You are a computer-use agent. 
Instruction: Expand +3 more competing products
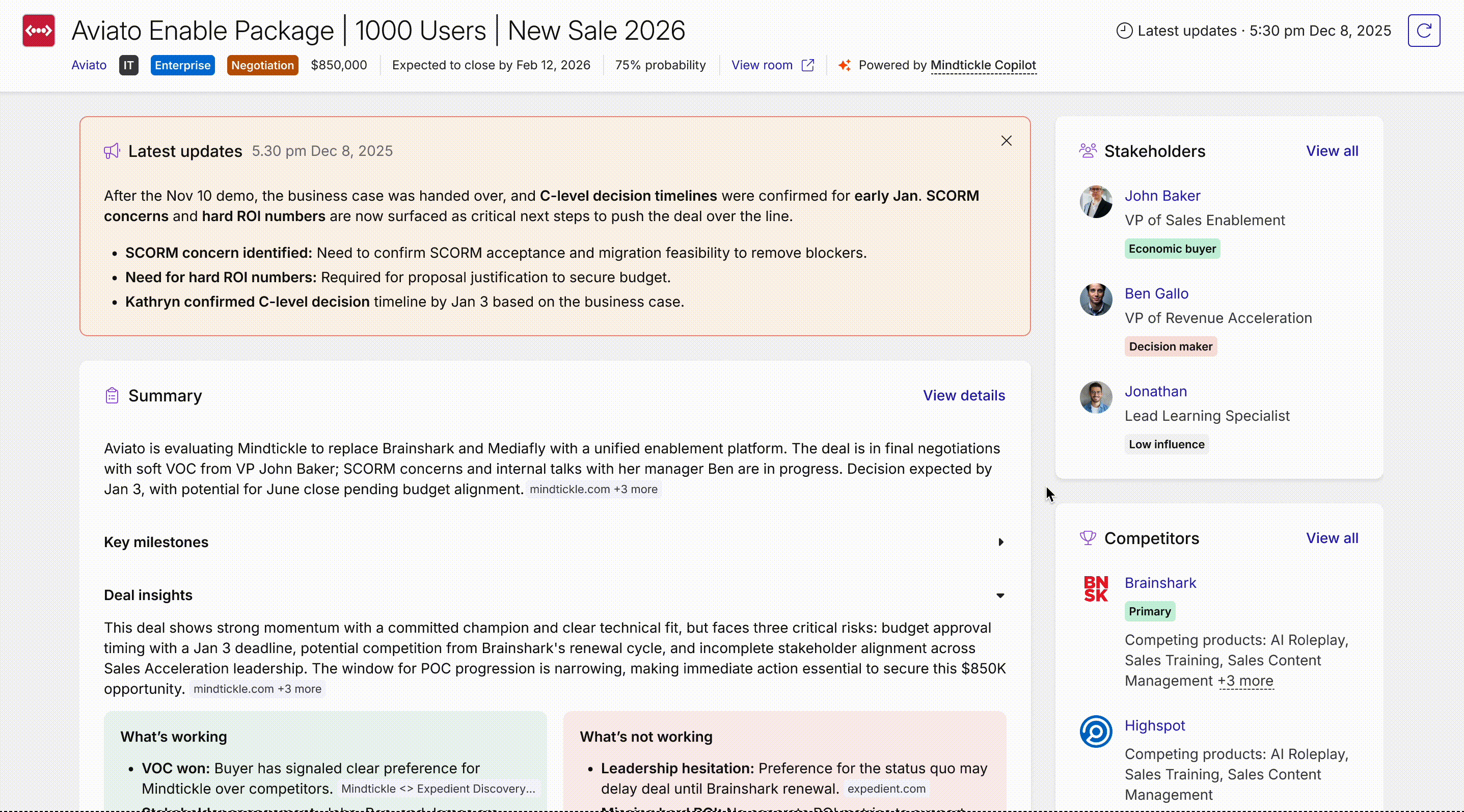pyautogui.click(x=1245, y=681)
